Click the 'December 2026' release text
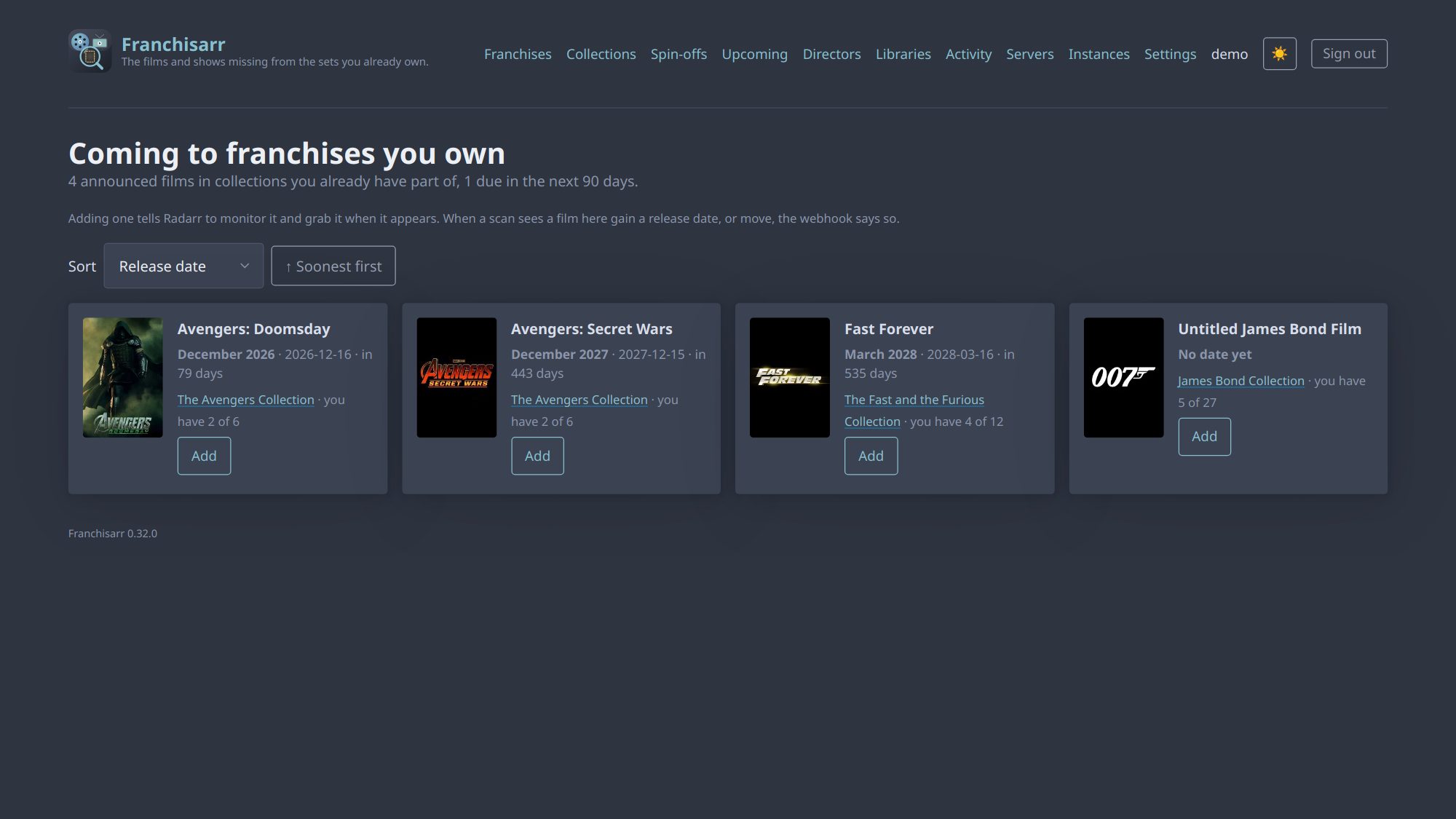This screenshot has height=819, width=1456. pos(226,355)
